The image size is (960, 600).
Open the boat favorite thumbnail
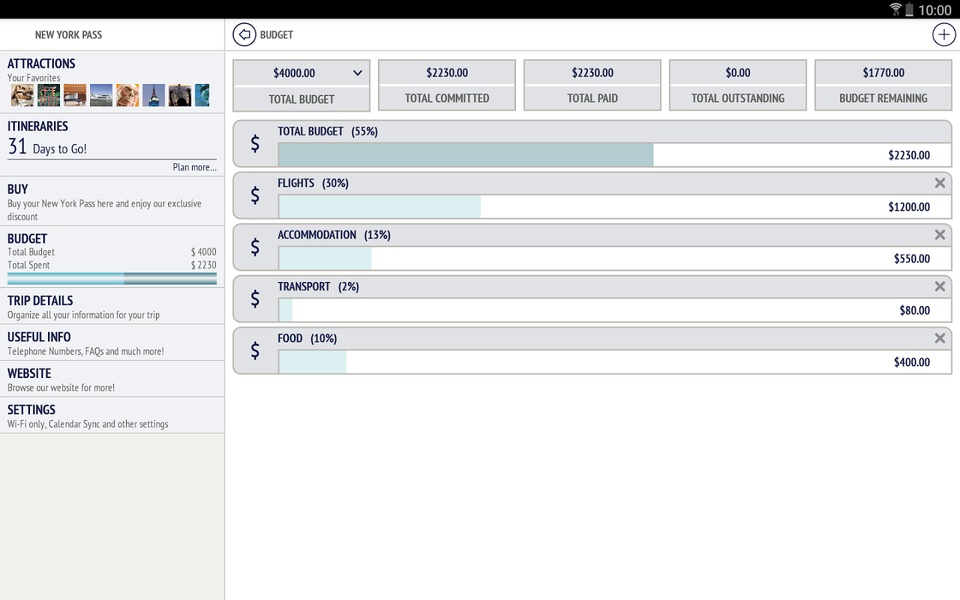101,95
